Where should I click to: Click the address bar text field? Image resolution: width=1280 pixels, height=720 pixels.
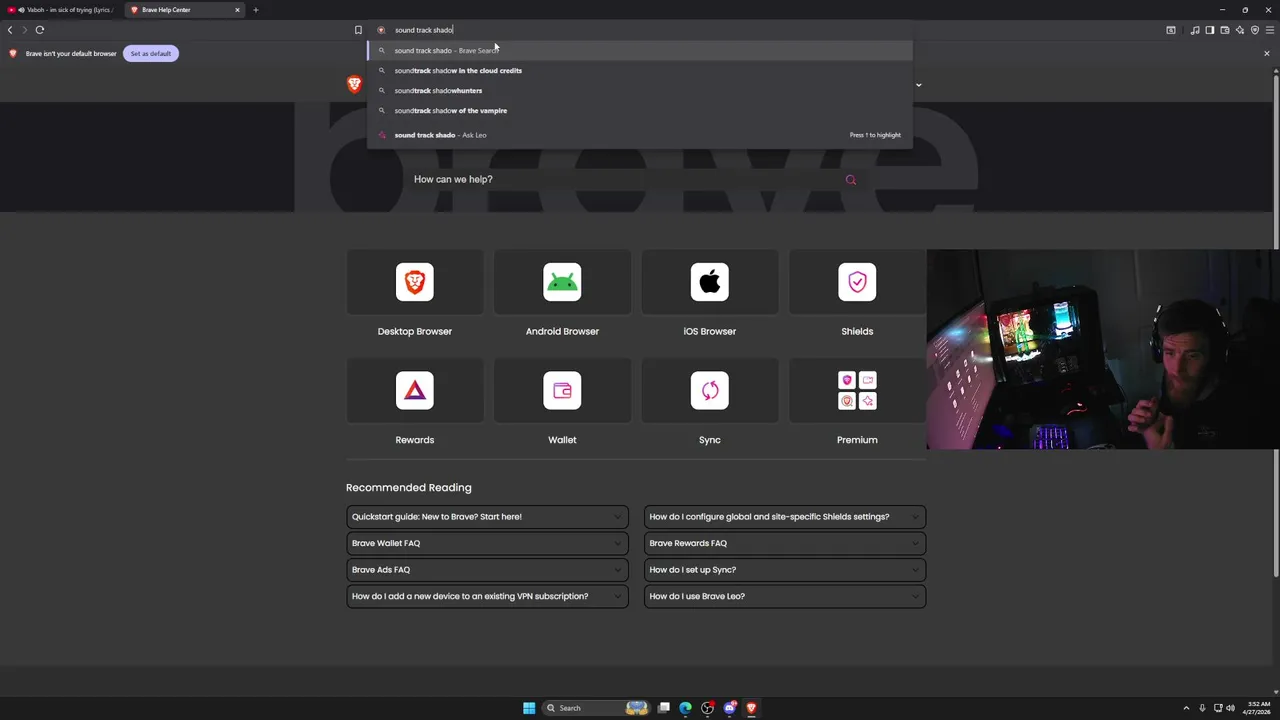pyautogui.click(x=640, y=30)
